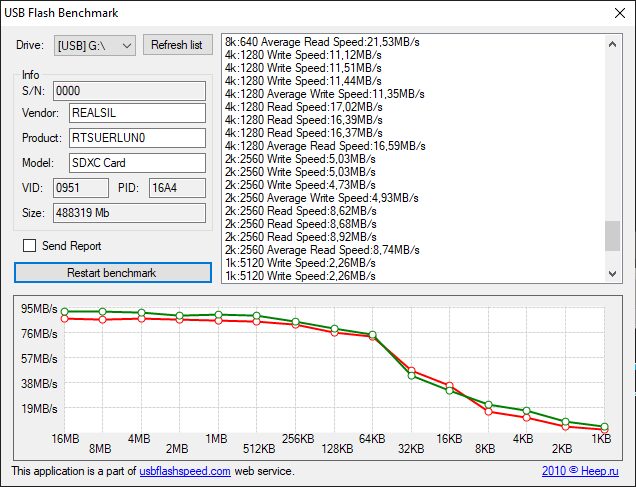Click the Product field with RTSUERLUN0
The image size is (636, 487).
(x=136, y=138)
